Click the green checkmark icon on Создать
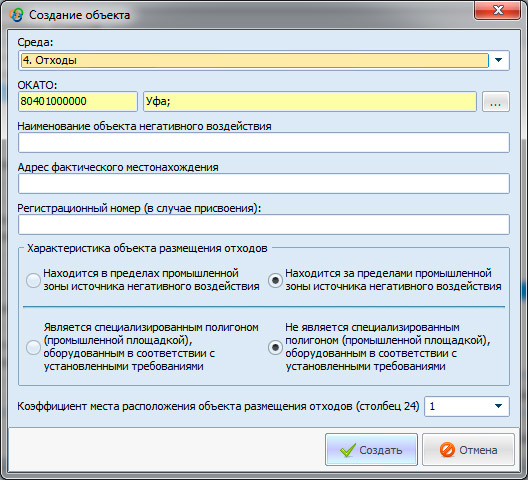This screenshot has width=528, height=480. pyautogui.click(x=348, y=450)
